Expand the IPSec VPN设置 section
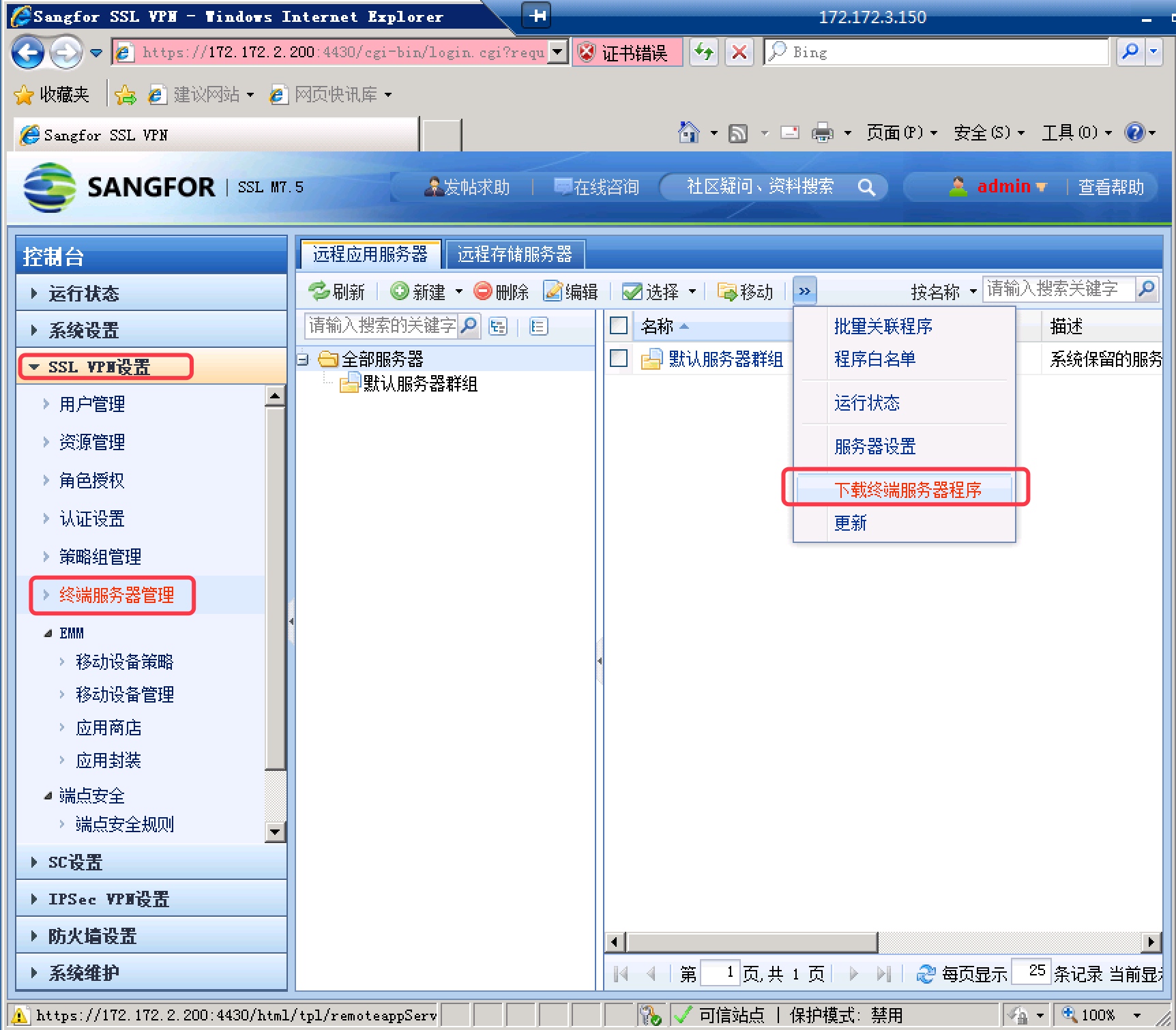Viewport: 1176px width, 1030px height. pyautogui.click(x=151, y=899)
